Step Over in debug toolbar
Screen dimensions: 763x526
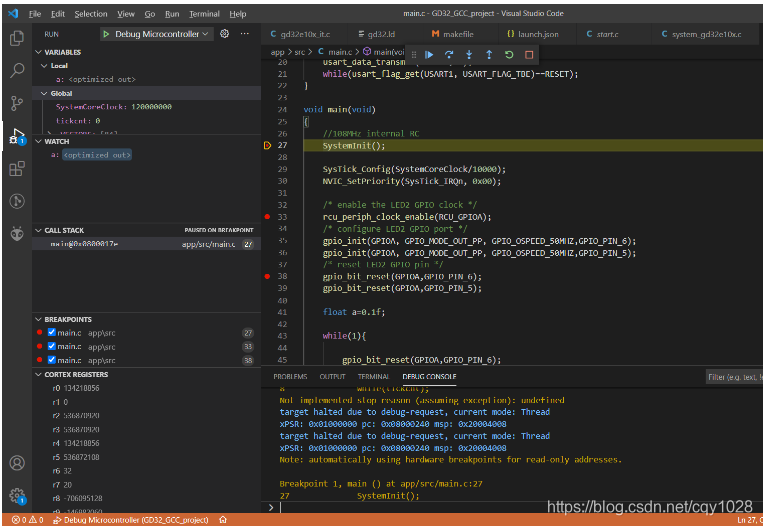pos(449,54)
